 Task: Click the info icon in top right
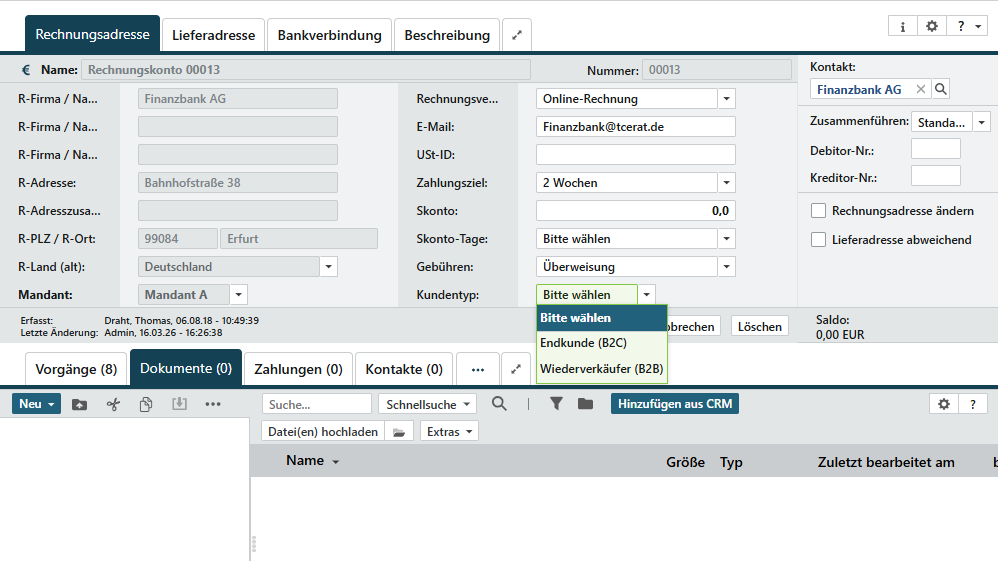pyautogui.click(x=903, y=26)
